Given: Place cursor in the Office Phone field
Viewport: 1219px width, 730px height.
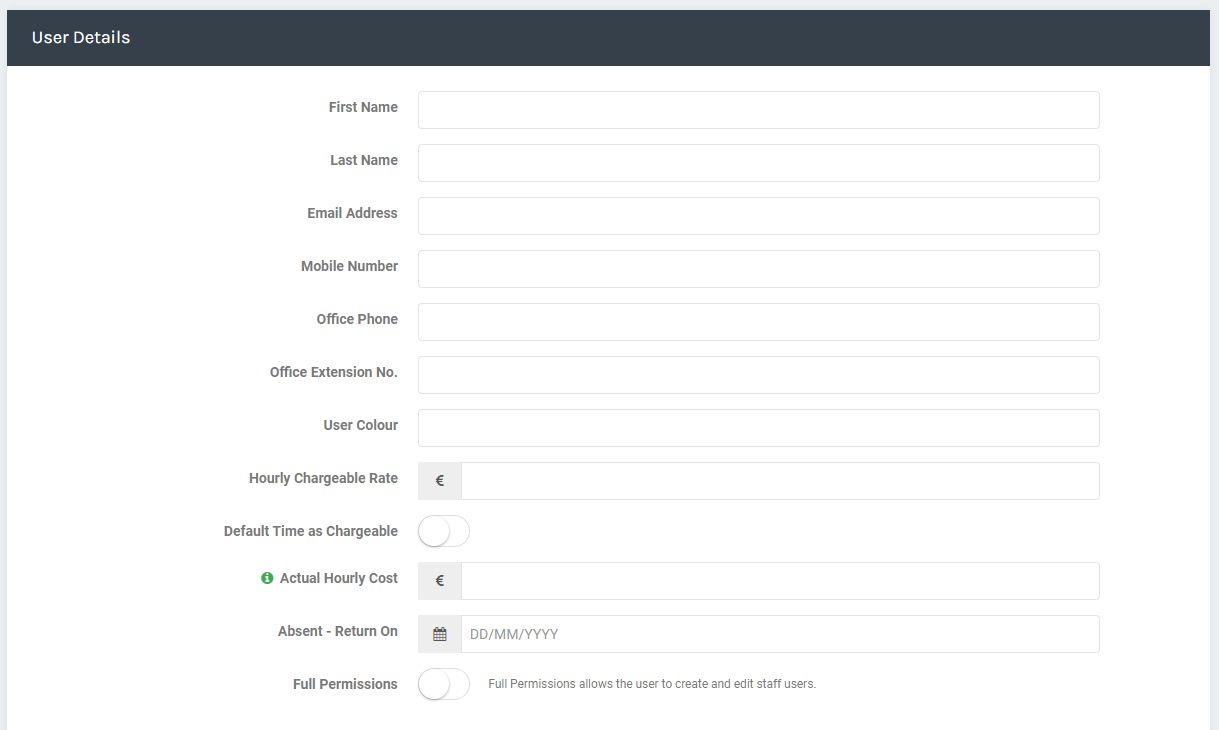Looking at the screenshot, I should point(759,322).
